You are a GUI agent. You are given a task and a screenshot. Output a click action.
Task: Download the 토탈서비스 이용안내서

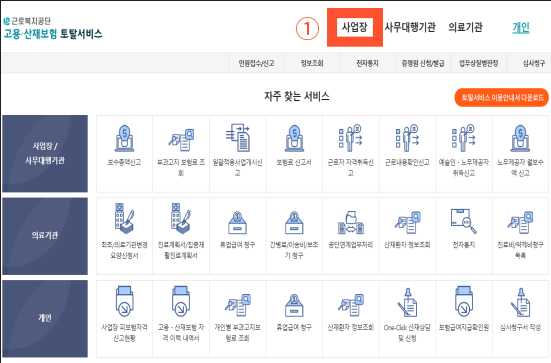point(502,97)
